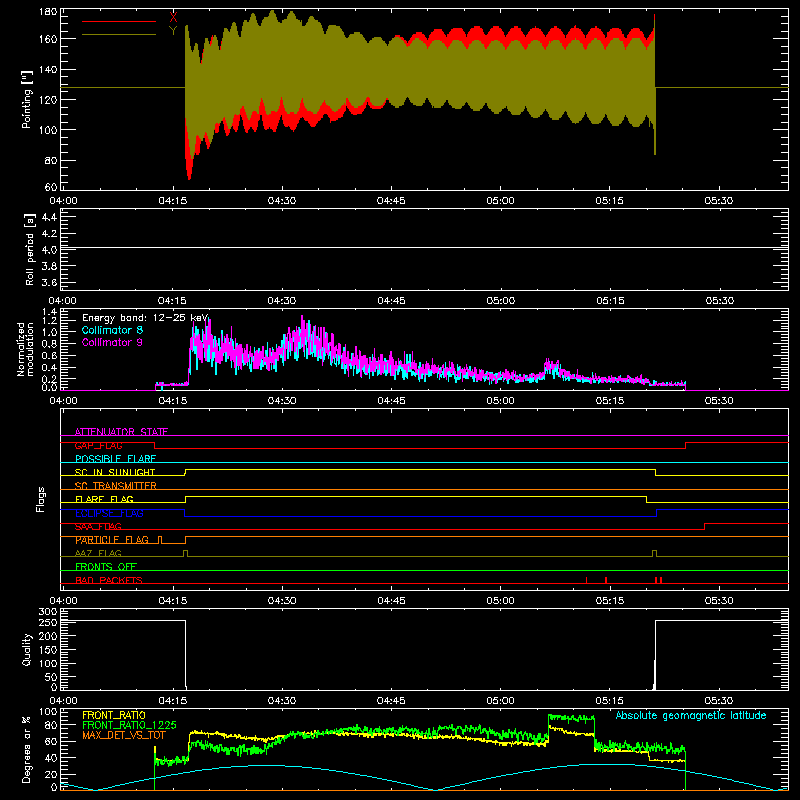Click the SC_IN_SUNLIGHT flag label
The height and width of the screenshot is (800, 800).
(115, 472)
